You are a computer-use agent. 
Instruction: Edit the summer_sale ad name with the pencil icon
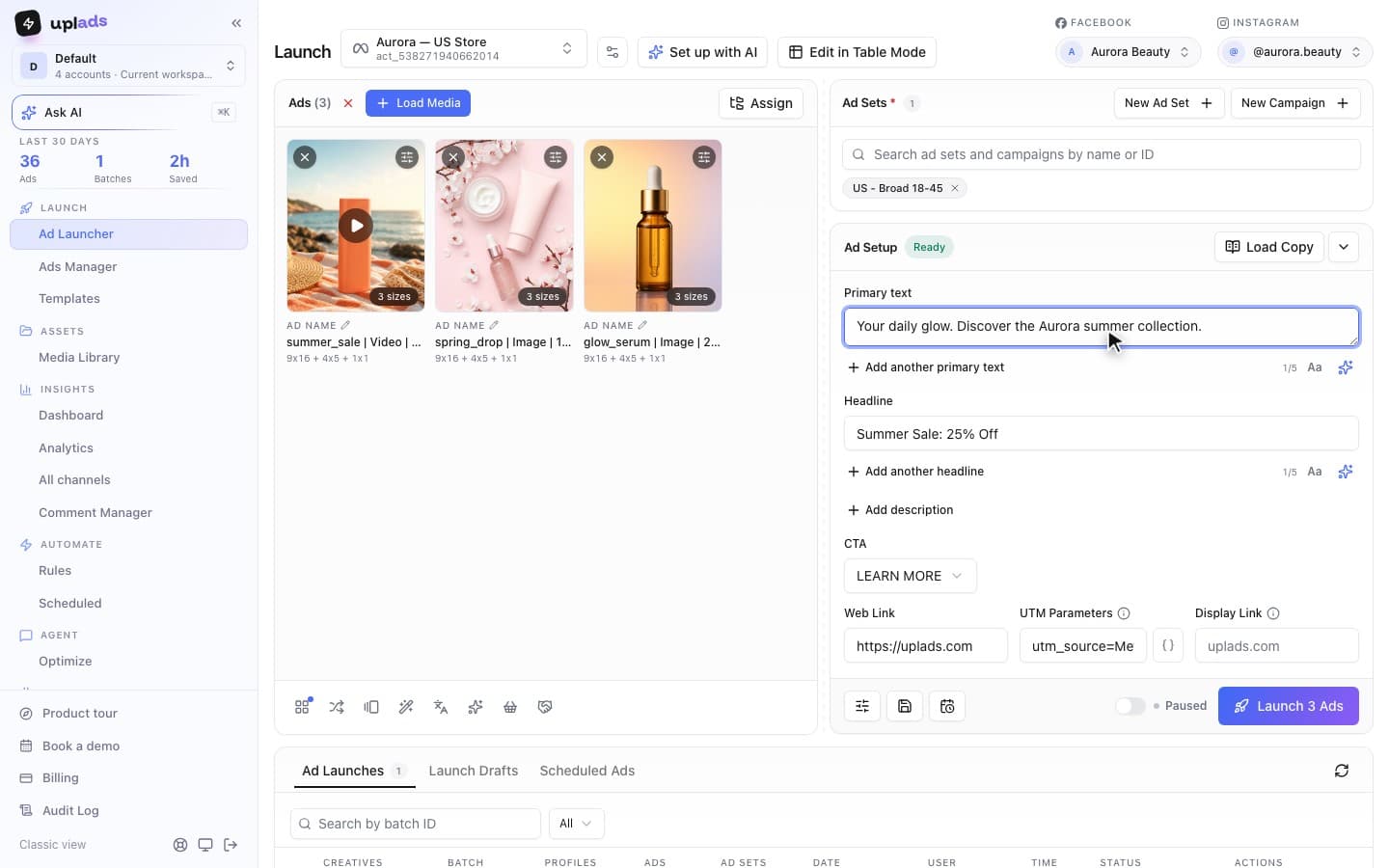point(345,325)
